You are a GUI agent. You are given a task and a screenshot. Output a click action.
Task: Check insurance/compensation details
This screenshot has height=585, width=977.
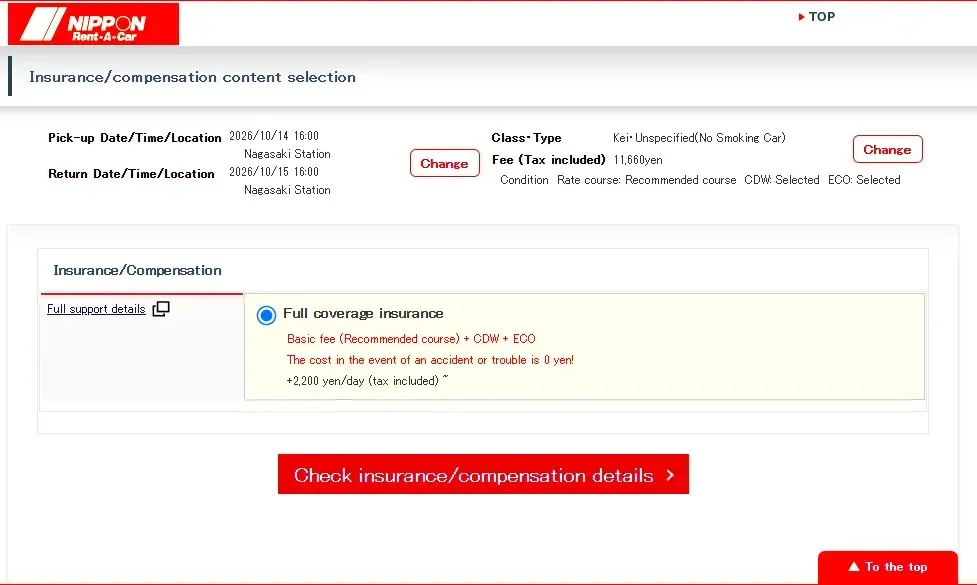(484, 474)
